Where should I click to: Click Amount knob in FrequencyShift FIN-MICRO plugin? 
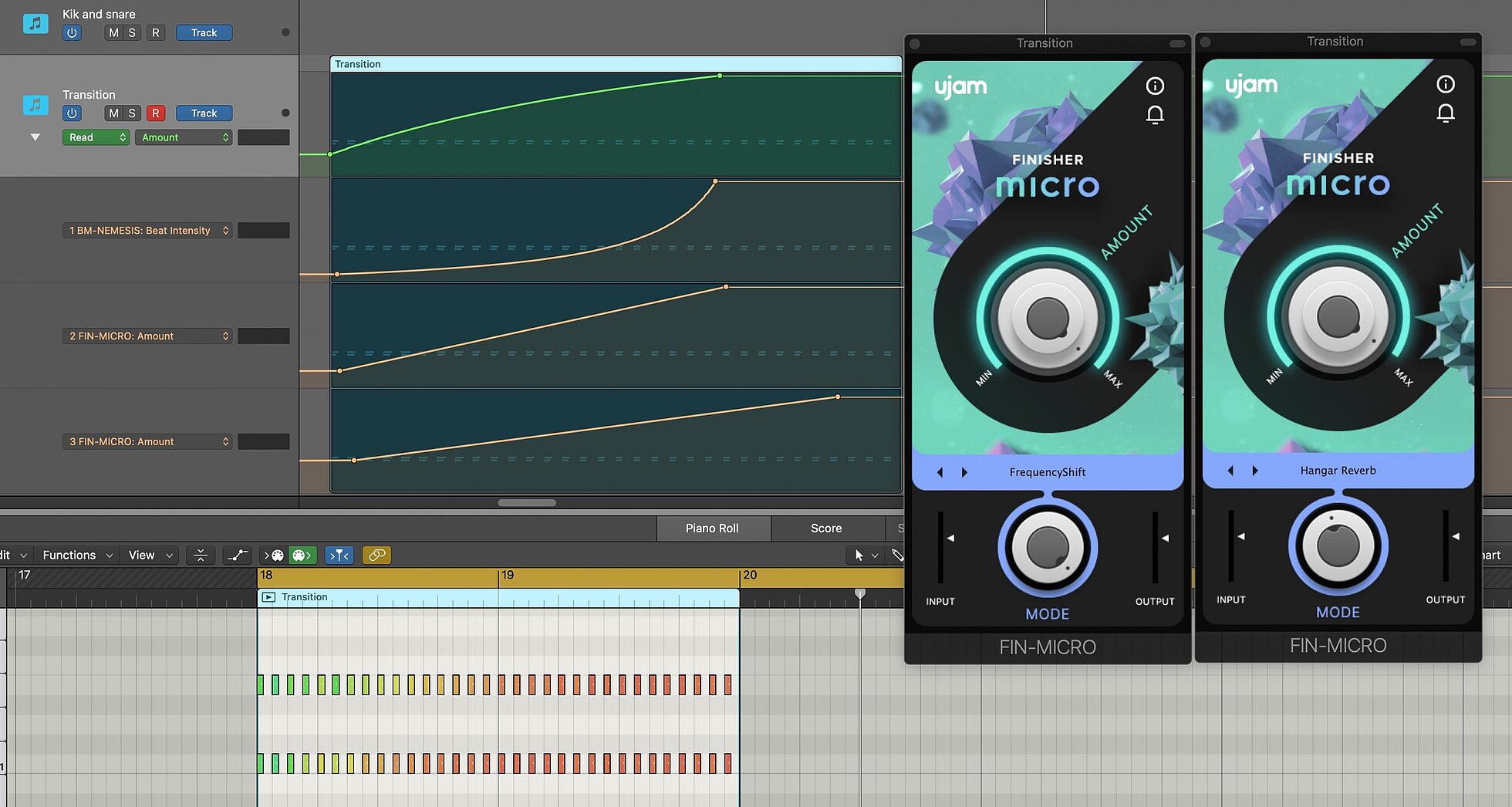(x=1048, y=317)
